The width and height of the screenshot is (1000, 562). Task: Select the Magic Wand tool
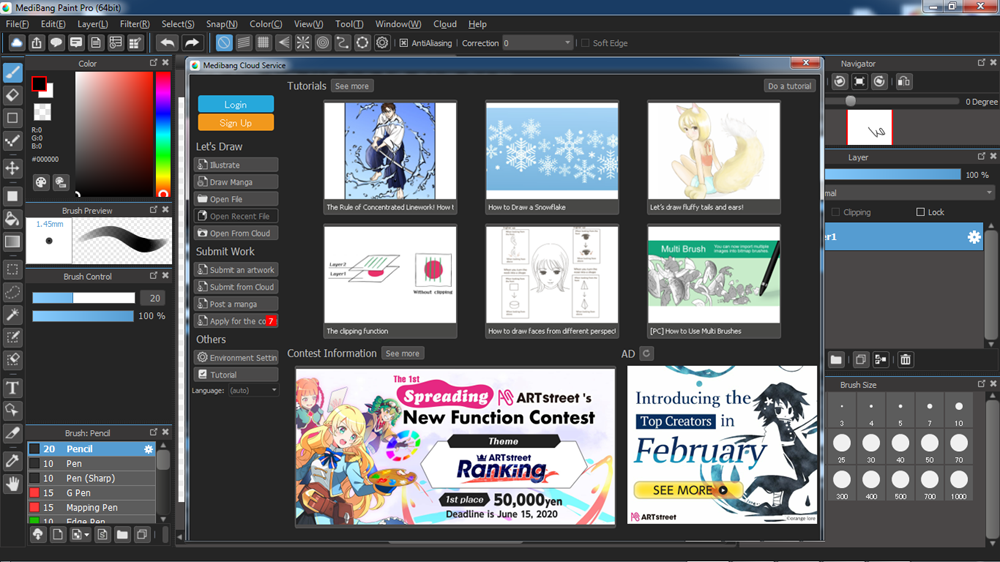pos(12,314)
